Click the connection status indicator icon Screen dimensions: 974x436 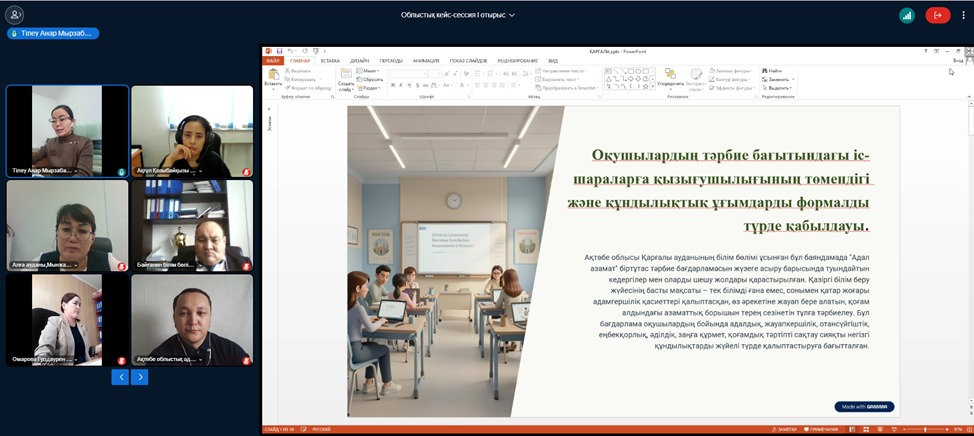(906, 15)
